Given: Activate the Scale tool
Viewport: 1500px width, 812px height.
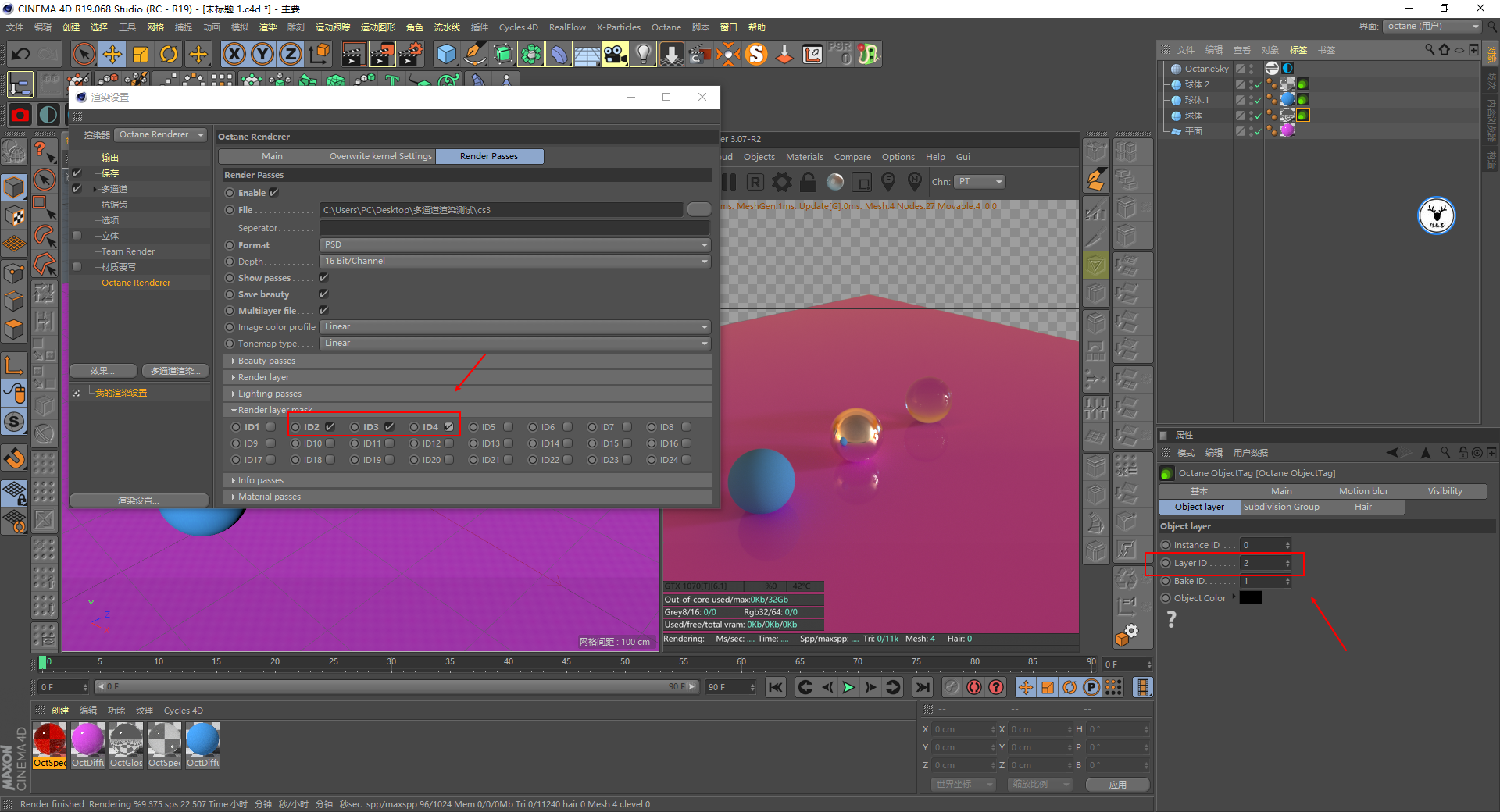Looking at the screenshot, I should pyautogui.click(x=141, y=54).
